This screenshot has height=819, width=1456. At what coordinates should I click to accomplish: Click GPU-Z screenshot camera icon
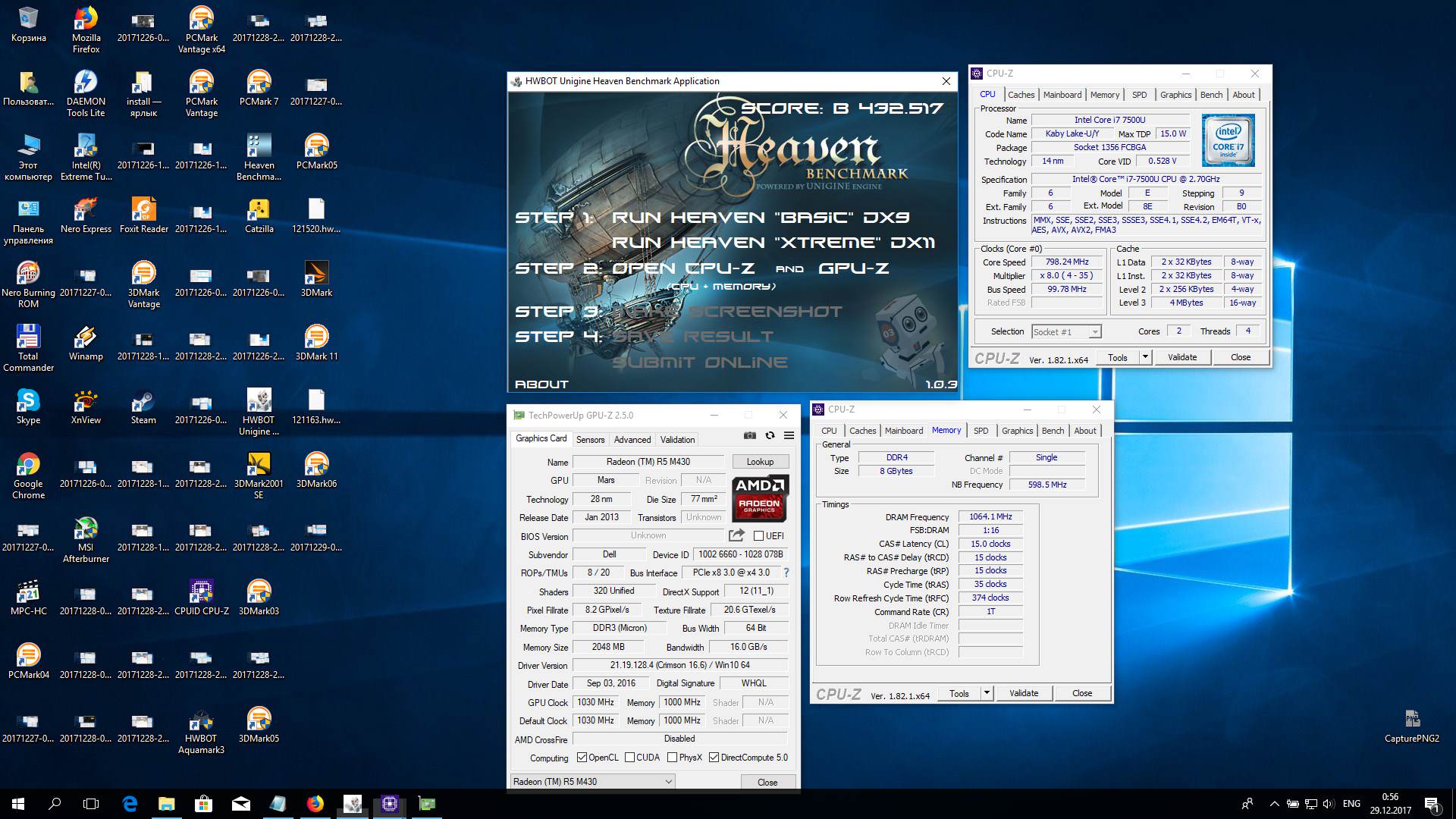(749, 435)
